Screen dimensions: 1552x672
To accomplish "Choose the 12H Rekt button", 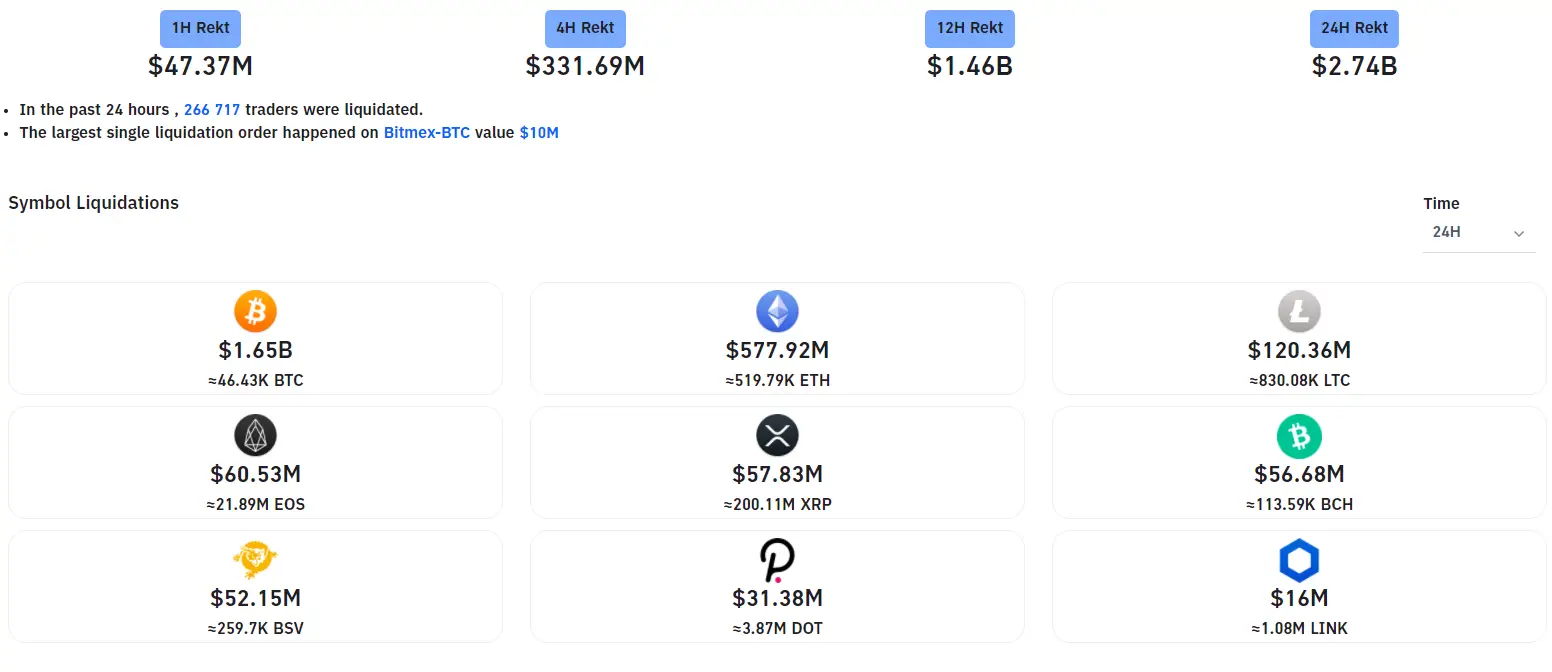I will [969, 28].
